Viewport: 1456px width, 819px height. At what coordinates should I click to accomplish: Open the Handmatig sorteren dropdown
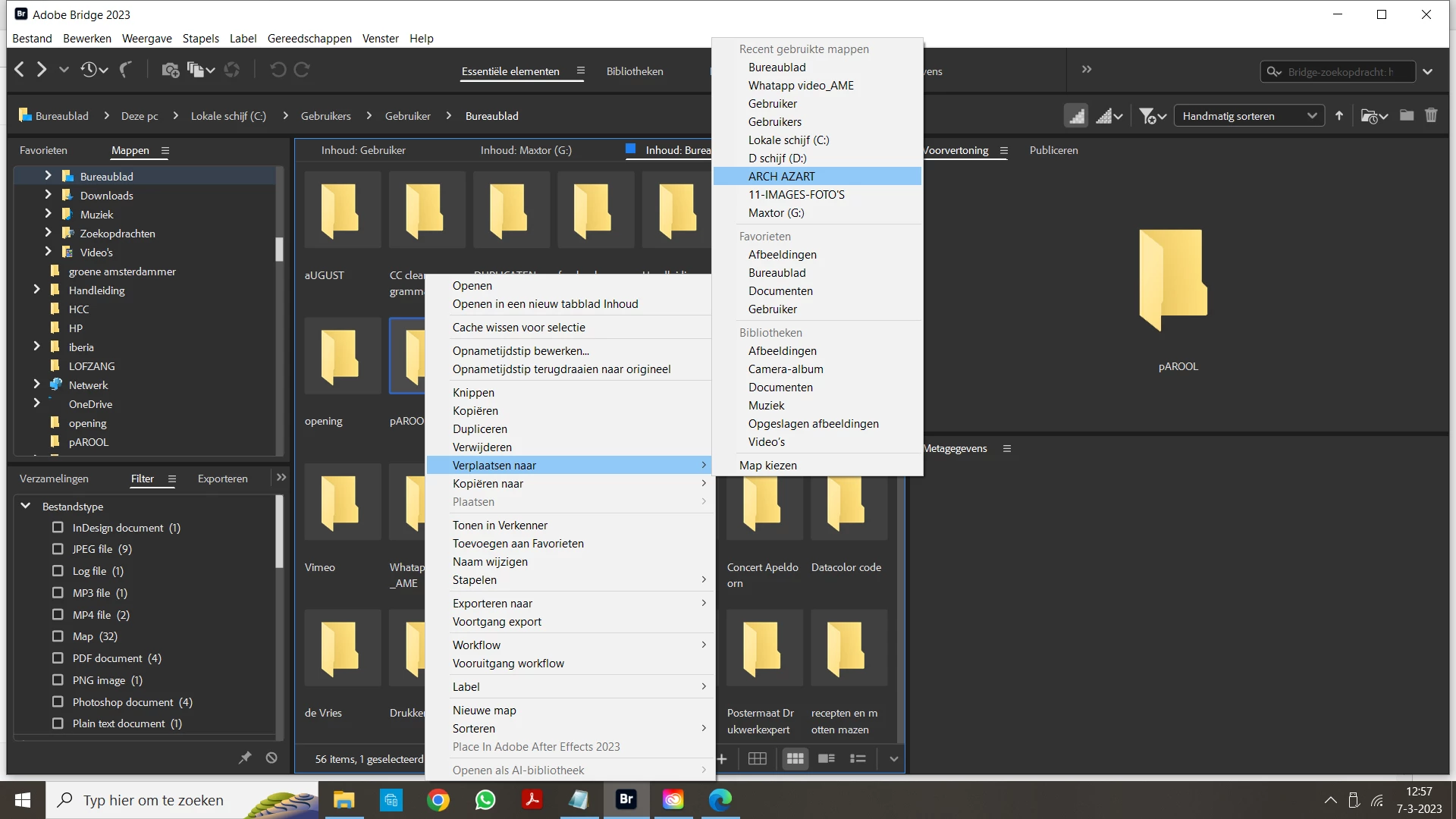coord(1249,116)
